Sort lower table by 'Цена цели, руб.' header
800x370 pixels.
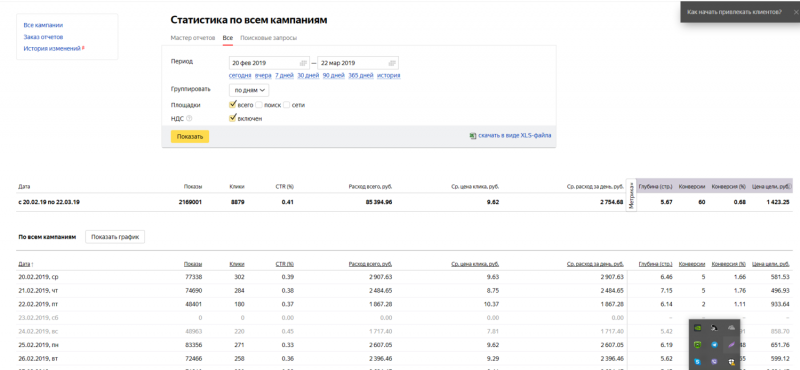click(x=771, y=264)
